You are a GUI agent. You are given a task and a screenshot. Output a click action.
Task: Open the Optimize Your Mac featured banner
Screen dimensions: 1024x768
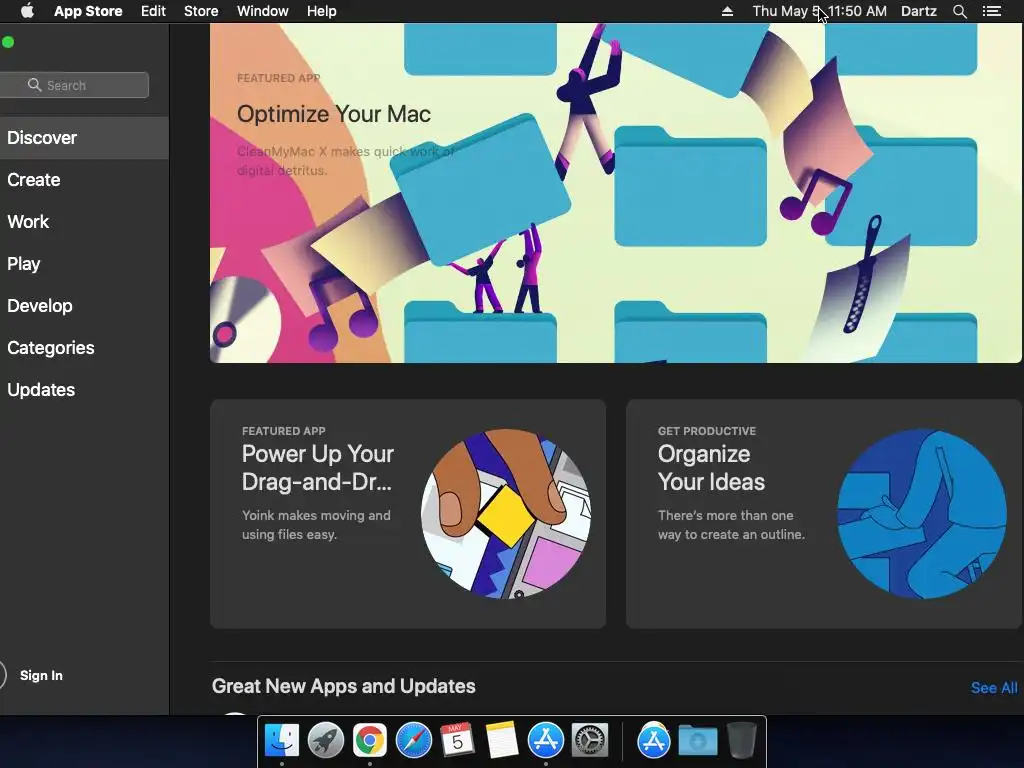(615, 193)
